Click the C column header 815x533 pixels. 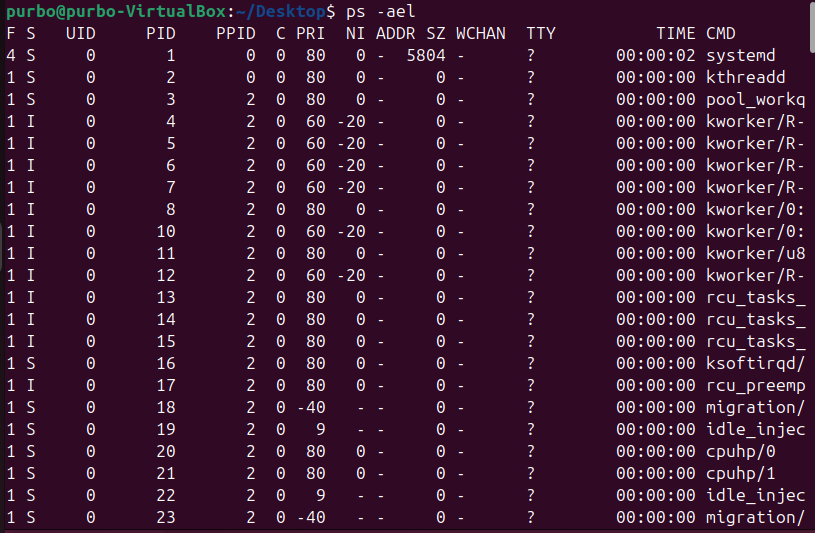pyautogui.click(x=281, y=33)
